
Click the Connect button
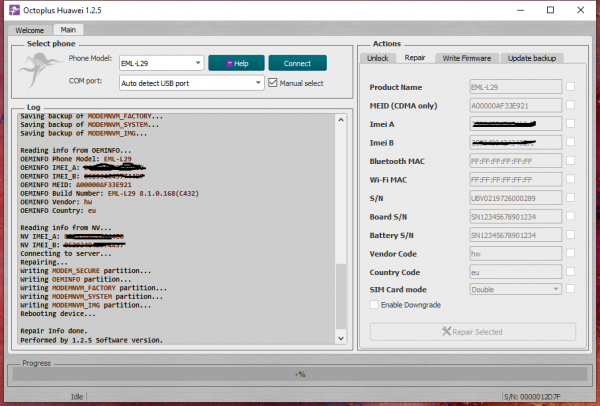pyautogui.click(x=297, y=63)
